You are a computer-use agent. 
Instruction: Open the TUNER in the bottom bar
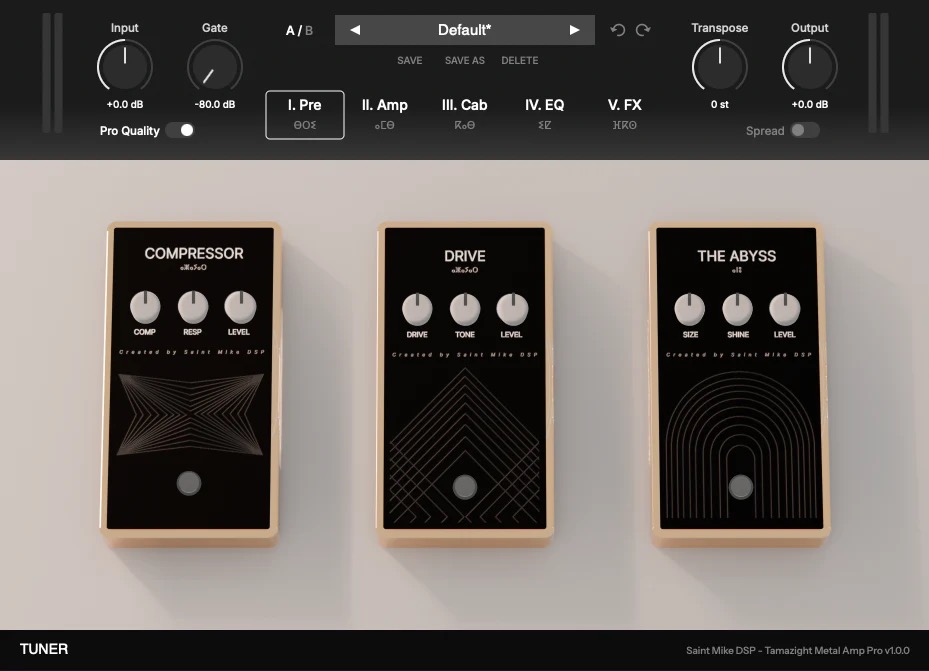click(44, 649)
